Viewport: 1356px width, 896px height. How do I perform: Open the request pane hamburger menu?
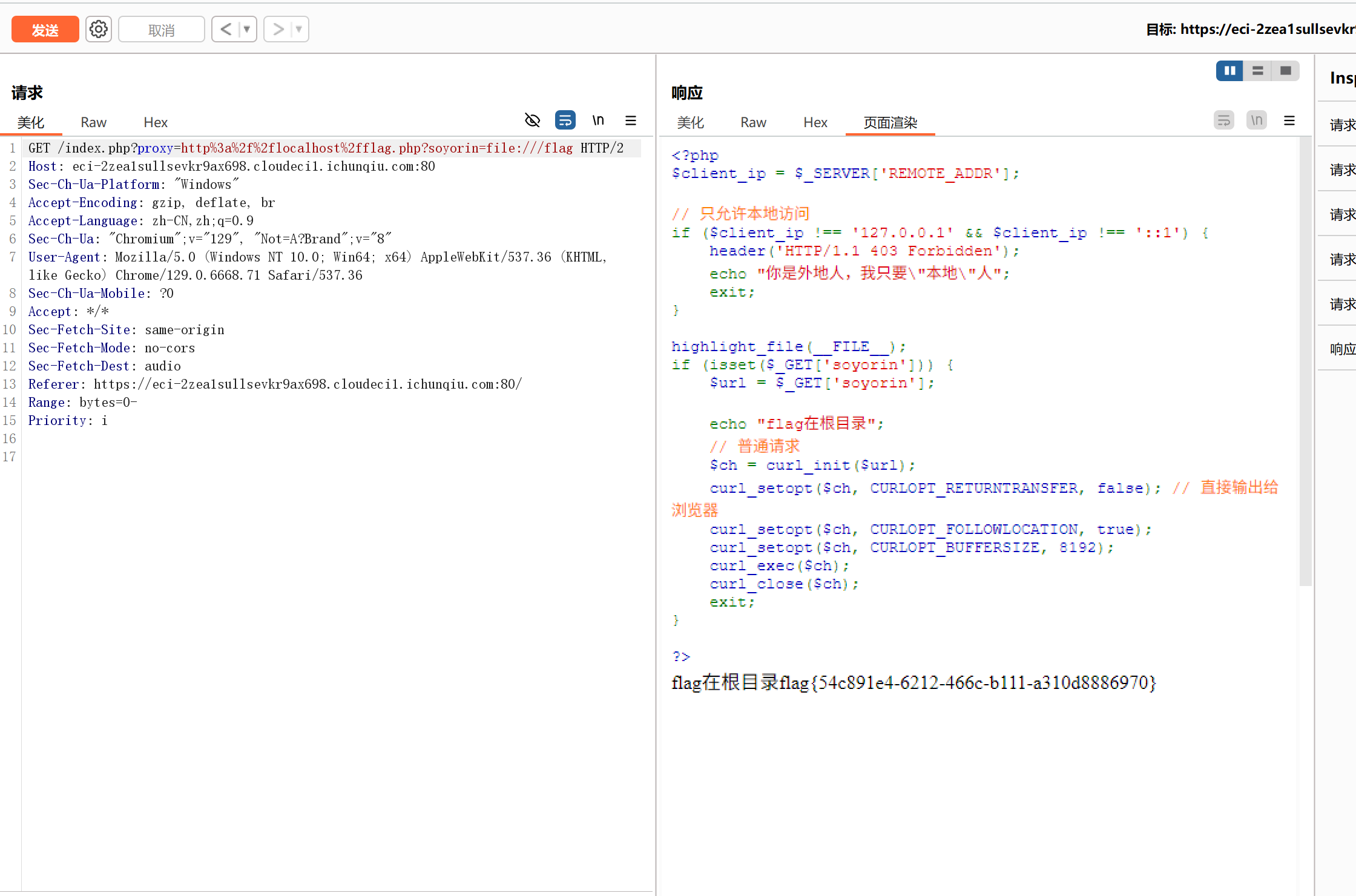pyautogui.click(x=631, y=120)
